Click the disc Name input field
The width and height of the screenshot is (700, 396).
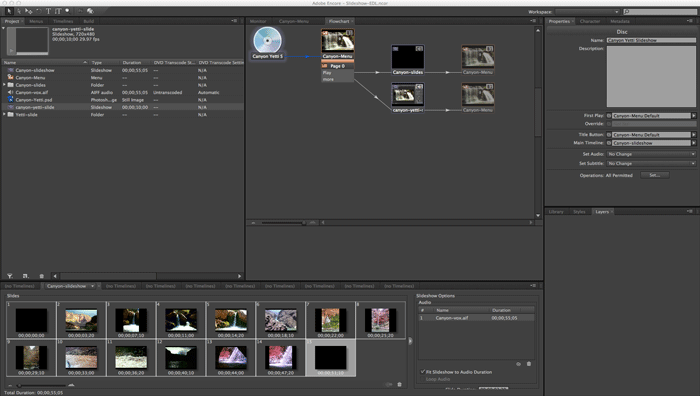(x=651, y=40)
